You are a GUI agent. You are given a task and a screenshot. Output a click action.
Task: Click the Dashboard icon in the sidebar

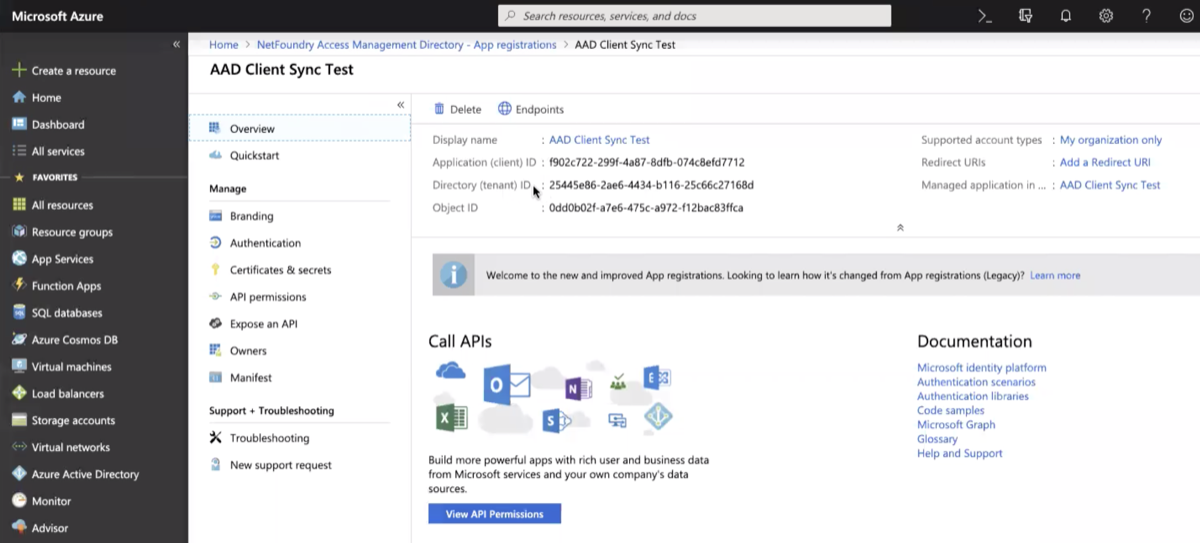click(x=19, y=125)
